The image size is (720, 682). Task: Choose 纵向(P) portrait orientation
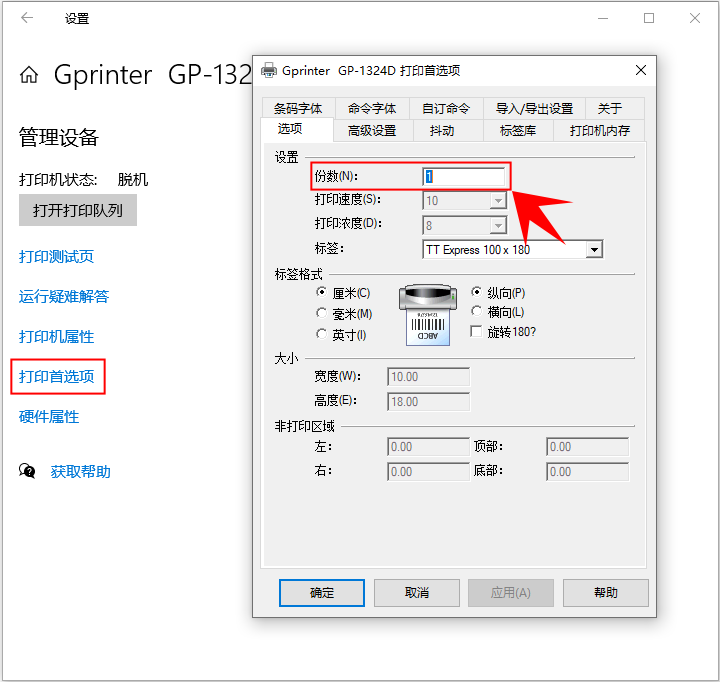click(477, 292)
